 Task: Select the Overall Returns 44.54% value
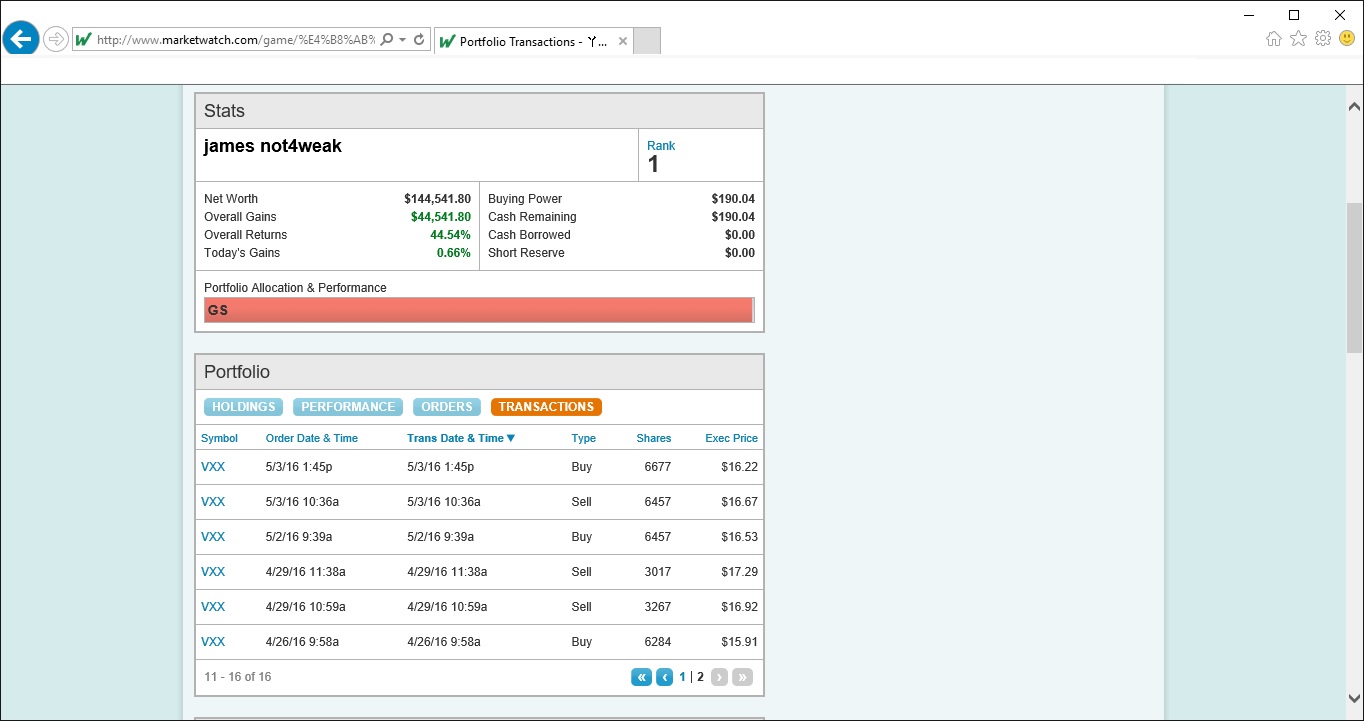click(x=451, y=235)
